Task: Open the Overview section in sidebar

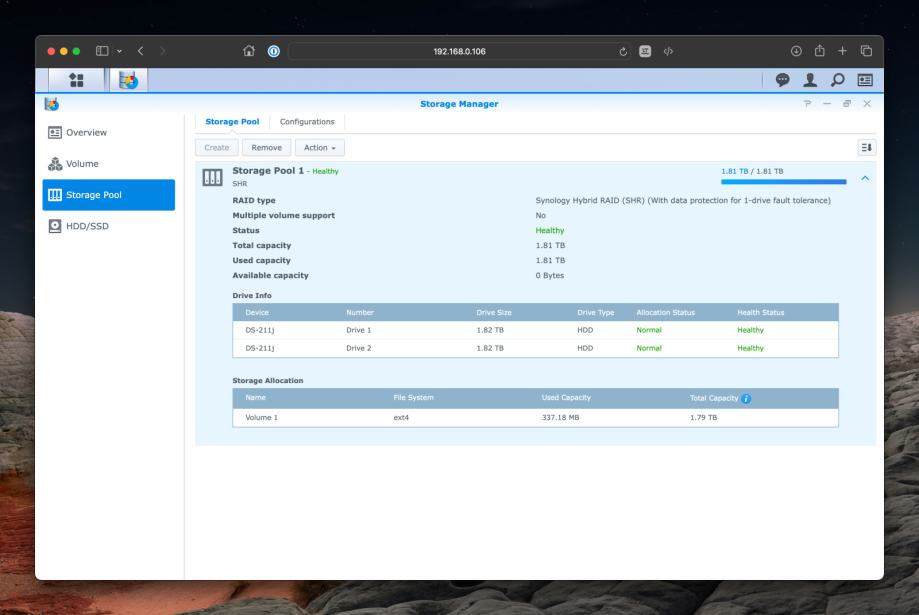Action: 87,132
